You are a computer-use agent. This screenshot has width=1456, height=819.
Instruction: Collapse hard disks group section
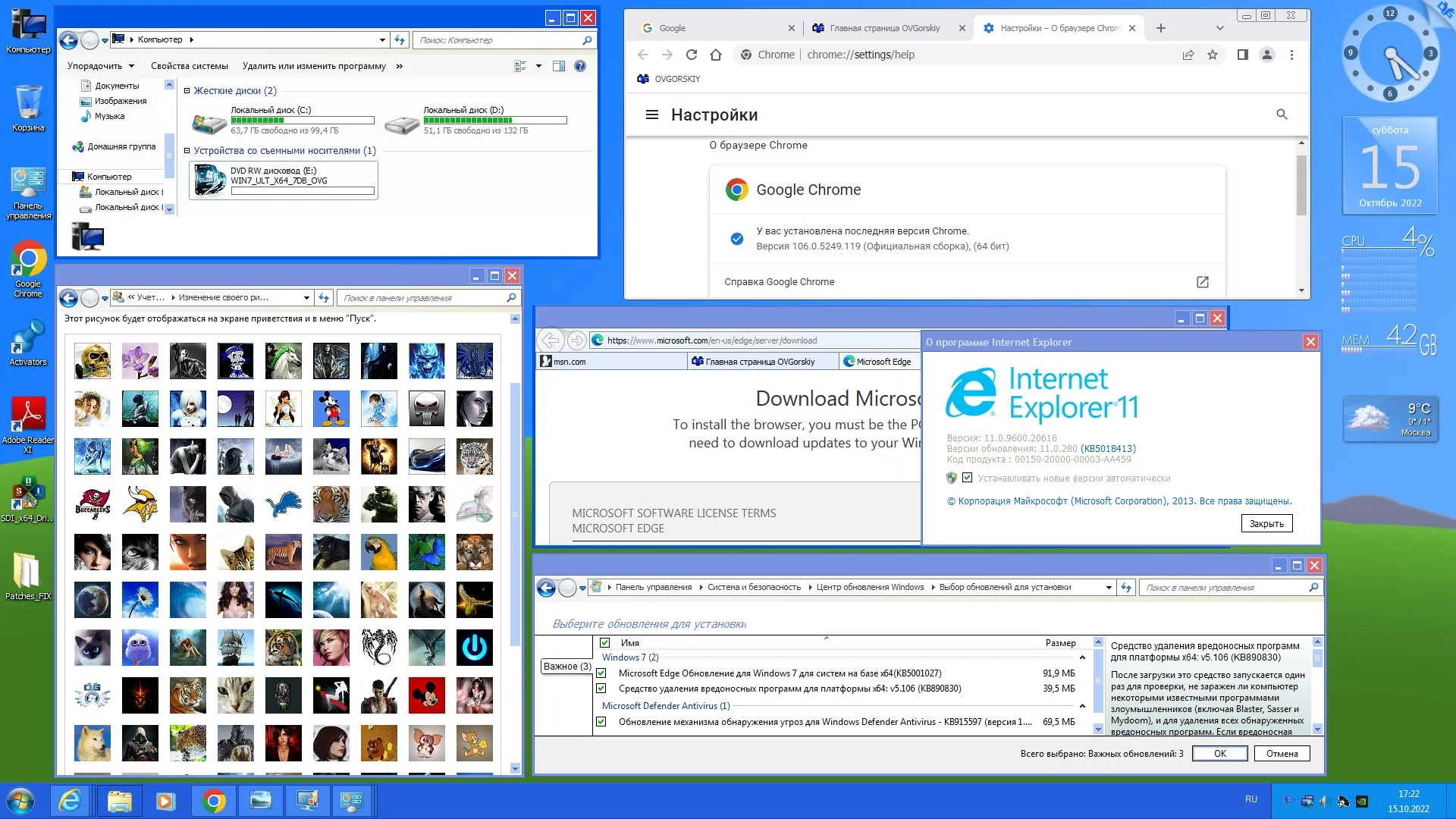(187, 90)
